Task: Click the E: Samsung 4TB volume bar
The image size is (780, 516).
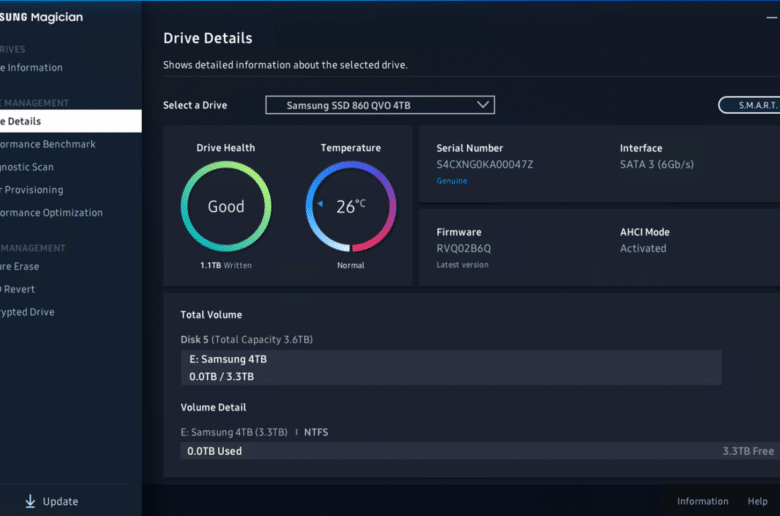Action: coord(451,368)
